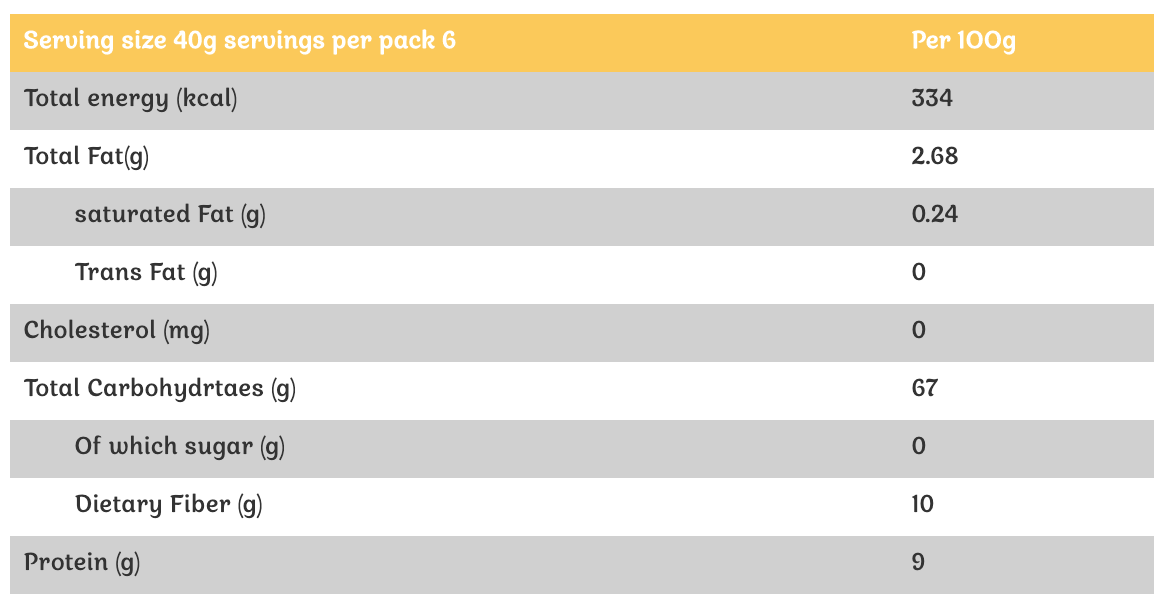
Task: Select the energy value 334
Action: click(932, 99)
